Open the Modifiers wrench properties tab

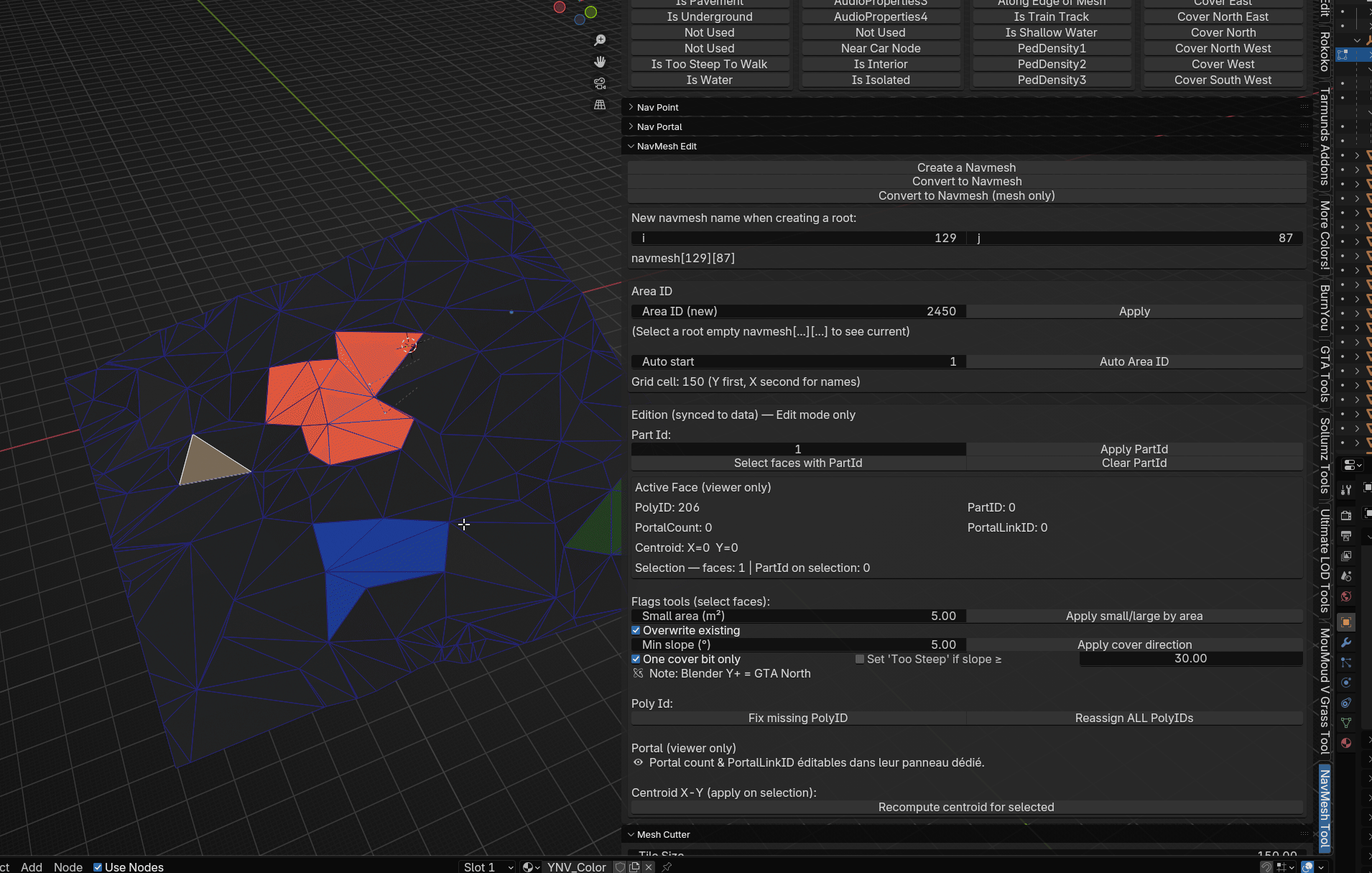click(1346, 642)
